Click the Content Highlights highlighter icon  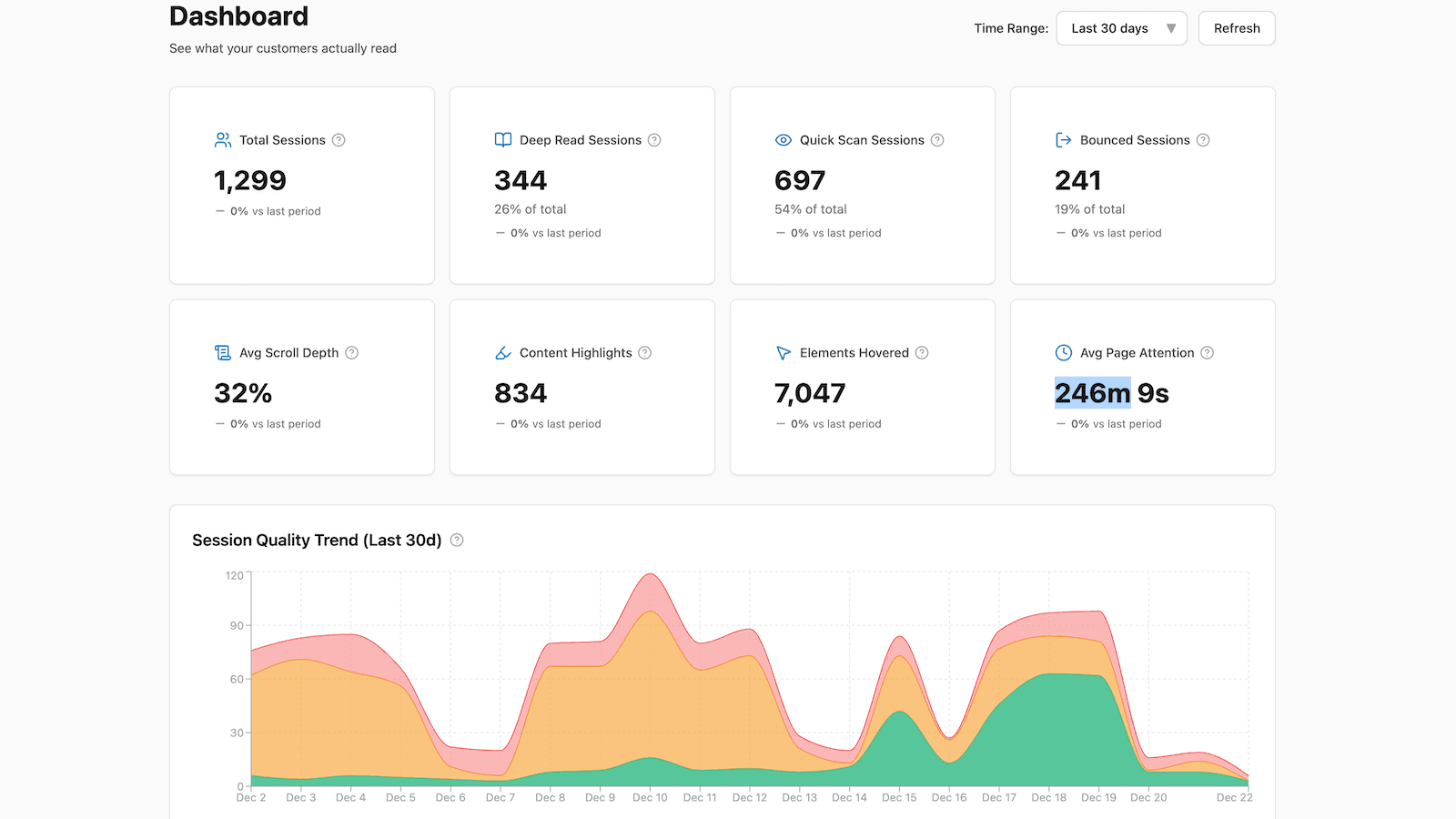(x=502, y=353)
